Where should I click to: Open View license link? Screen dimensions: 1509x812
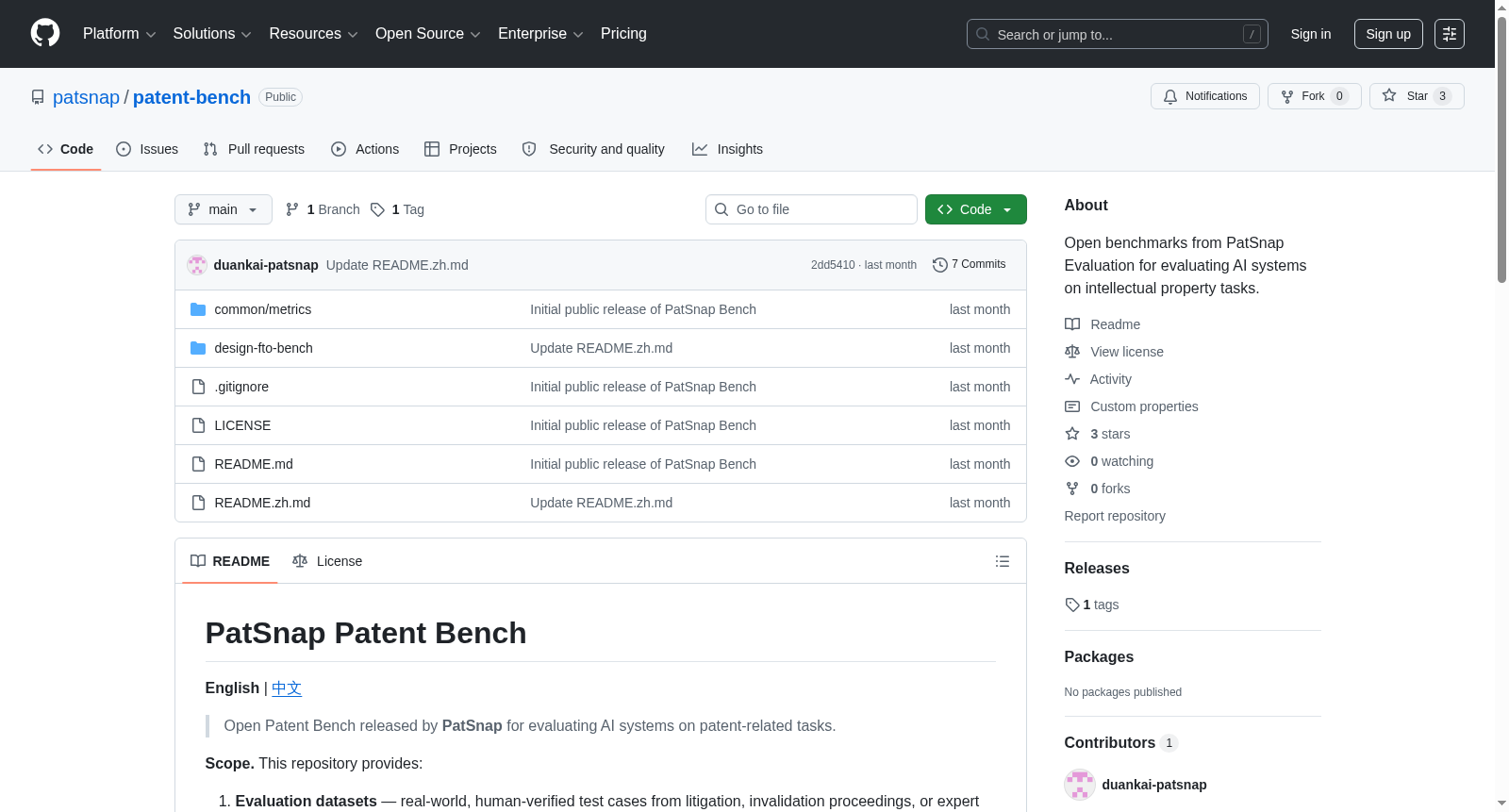tap(1114, 352)
